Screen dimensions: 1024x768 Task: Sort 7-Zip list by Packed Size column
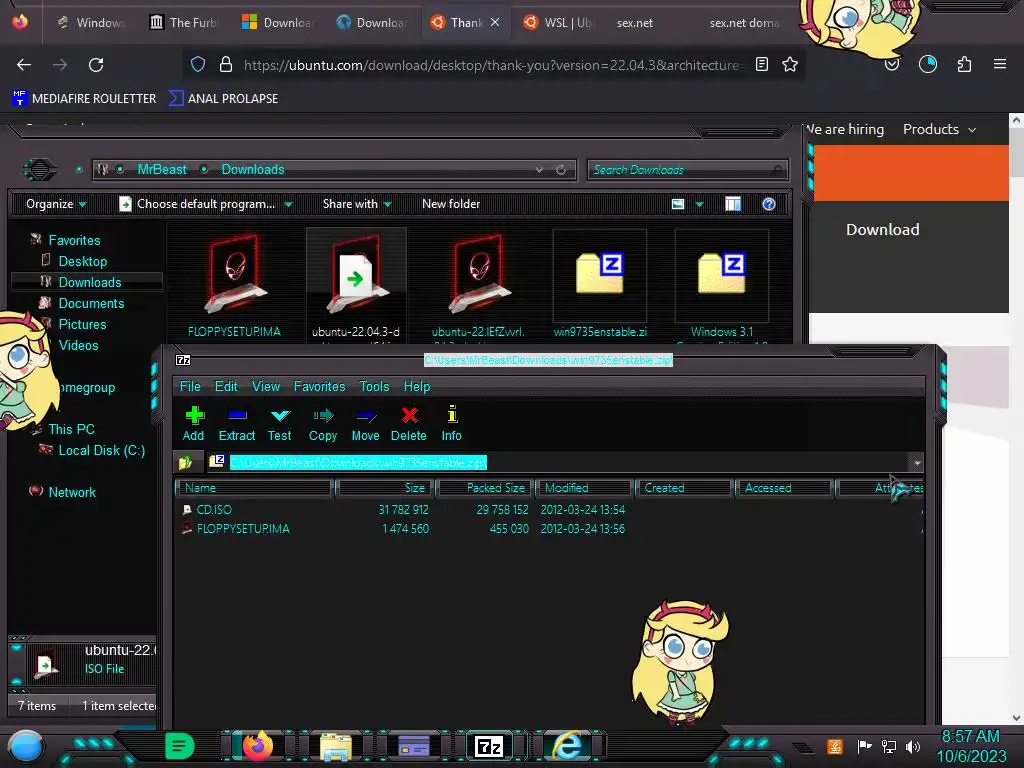coord(486,488)
